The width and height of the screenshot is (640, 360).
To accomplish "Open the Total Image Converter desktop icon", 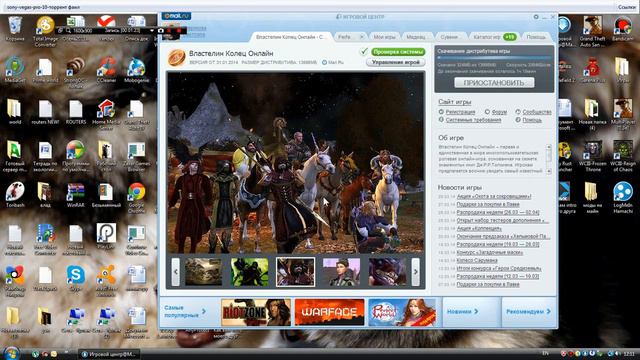I will [x=45, y=31].
